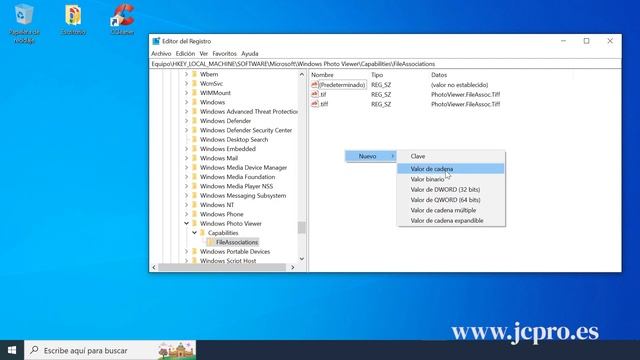Click the registry path address bar

point(385,64)
